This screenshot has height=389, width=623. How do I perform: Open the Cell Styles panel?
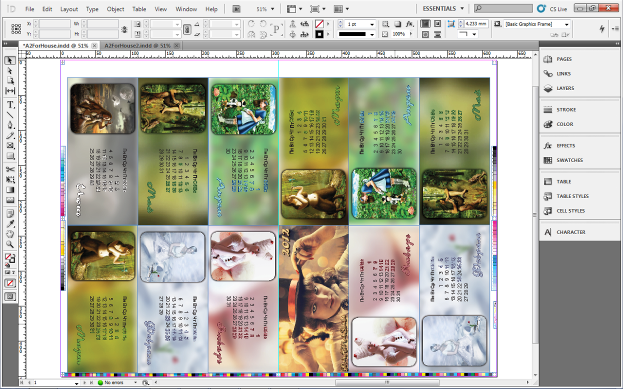tap(571, 211)
